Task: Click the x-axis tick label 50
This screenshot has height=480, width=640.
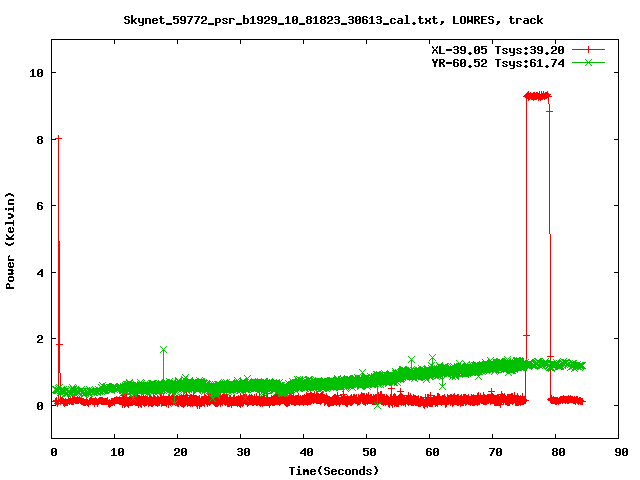Action: pyautogui.click(x=369, y=452)
